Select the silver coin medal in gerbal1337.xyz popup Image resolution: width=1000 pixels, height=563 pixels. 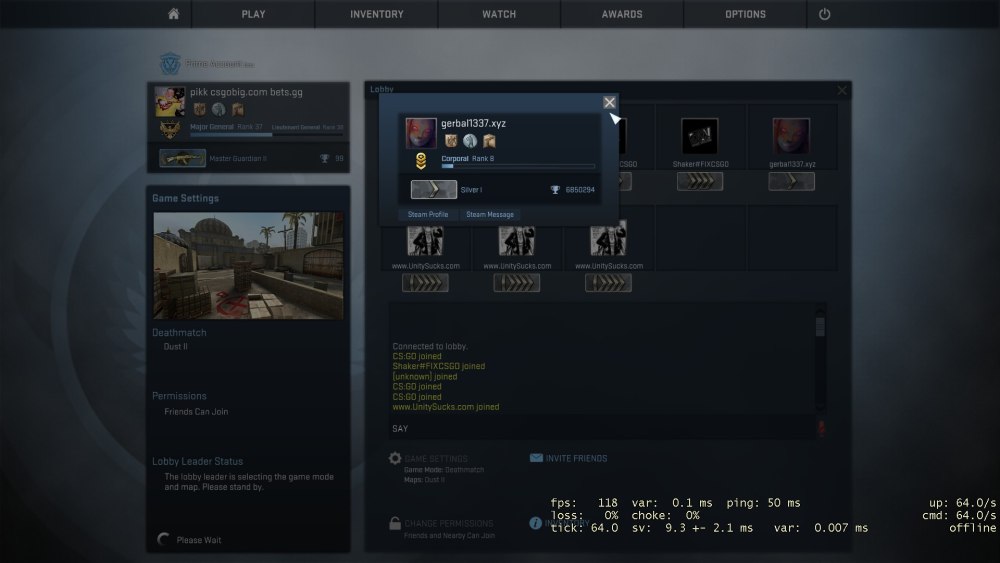click(470, 141)
